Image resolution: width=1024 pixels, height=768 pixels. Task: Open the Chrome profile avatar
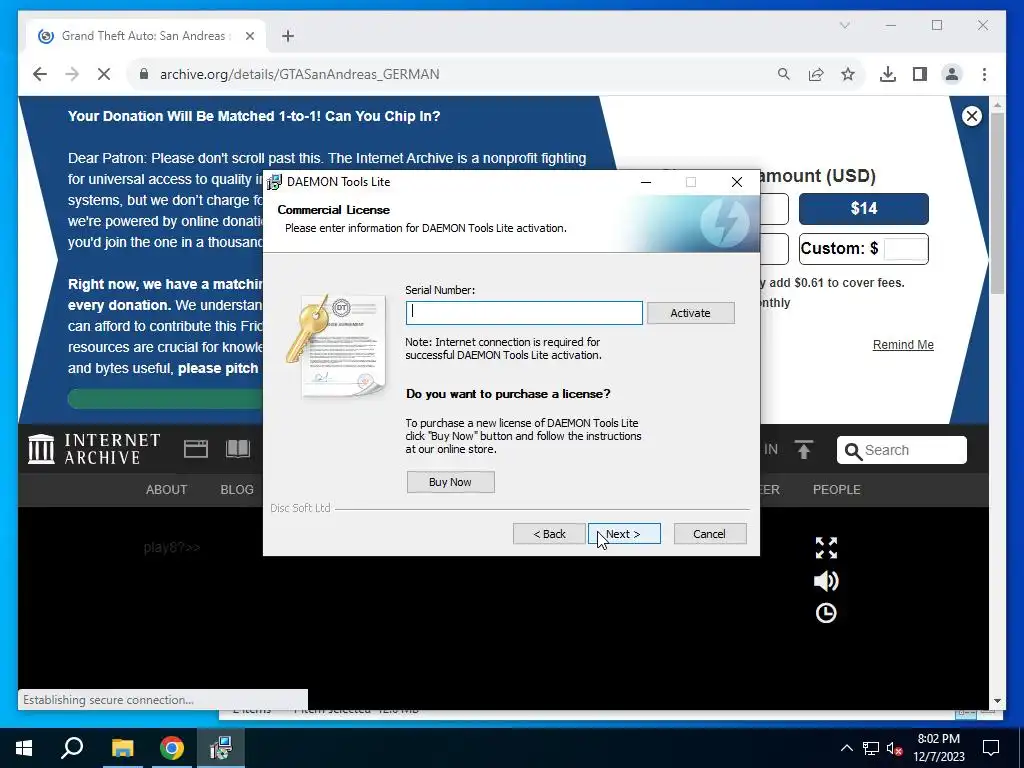[x=952, y=74]
